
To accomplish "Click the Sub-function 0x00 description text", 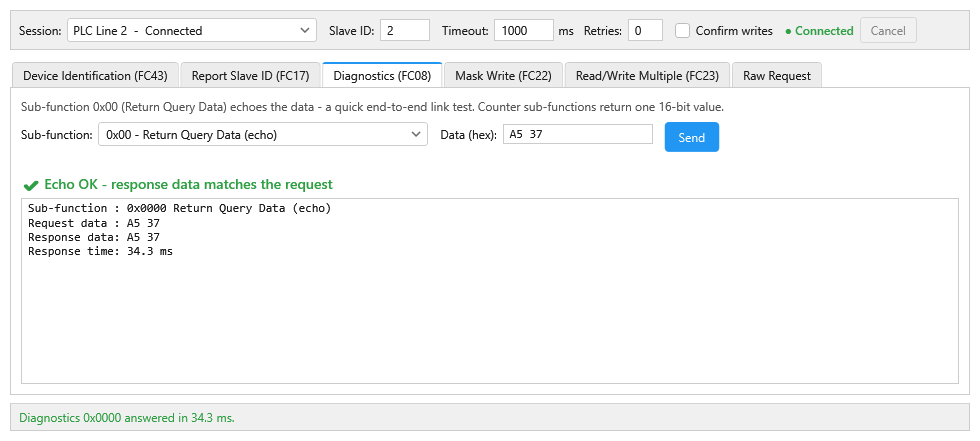I will pos(372,107).
